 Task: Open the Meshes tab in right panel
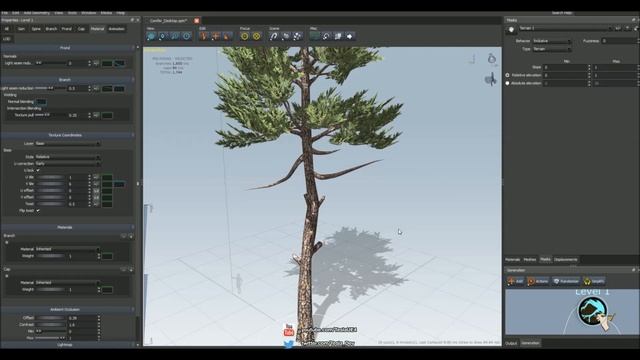click(x=530, y=260)
